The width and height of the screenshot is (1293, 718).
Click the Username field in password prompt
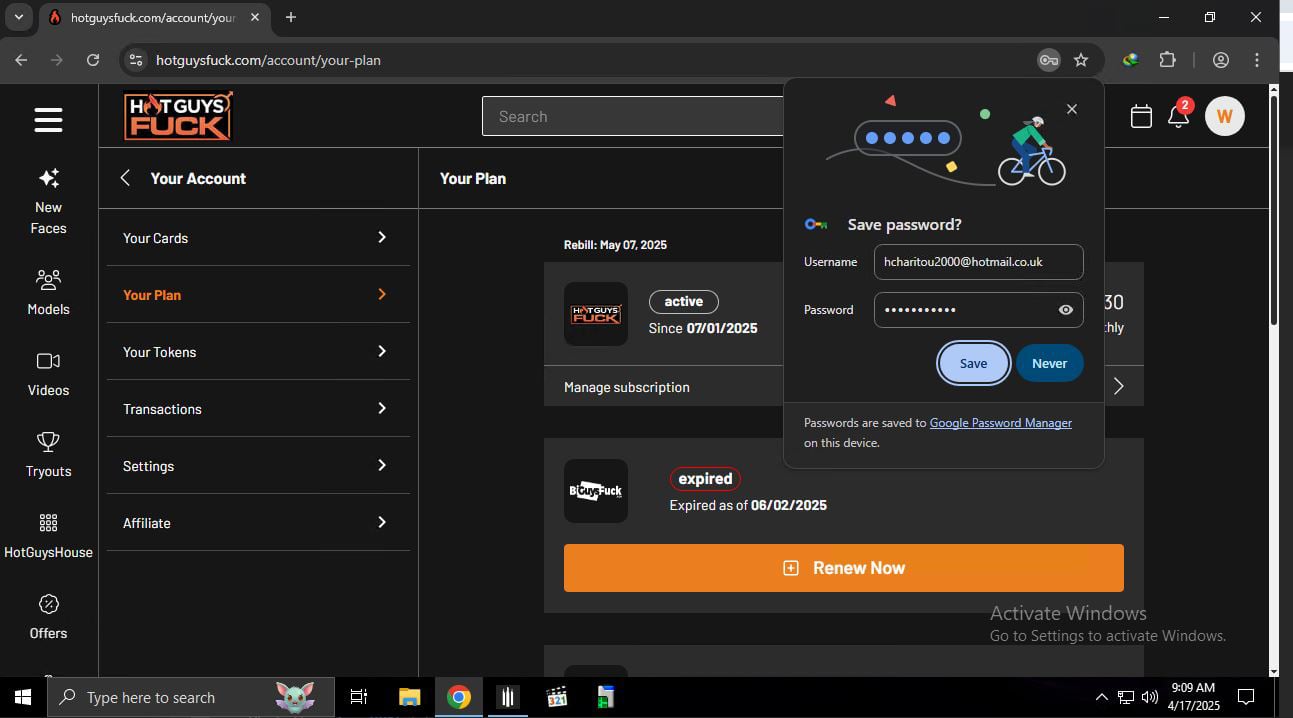point(978,262)
